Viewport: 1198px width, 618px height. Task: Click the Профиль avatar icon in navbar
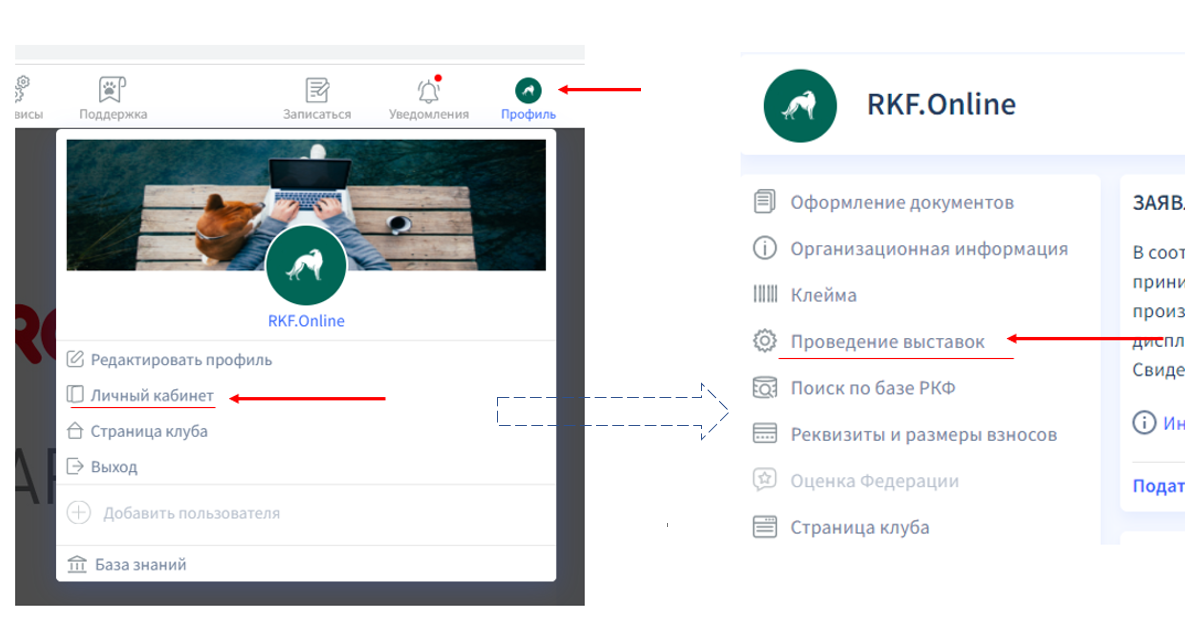[528, 91]
